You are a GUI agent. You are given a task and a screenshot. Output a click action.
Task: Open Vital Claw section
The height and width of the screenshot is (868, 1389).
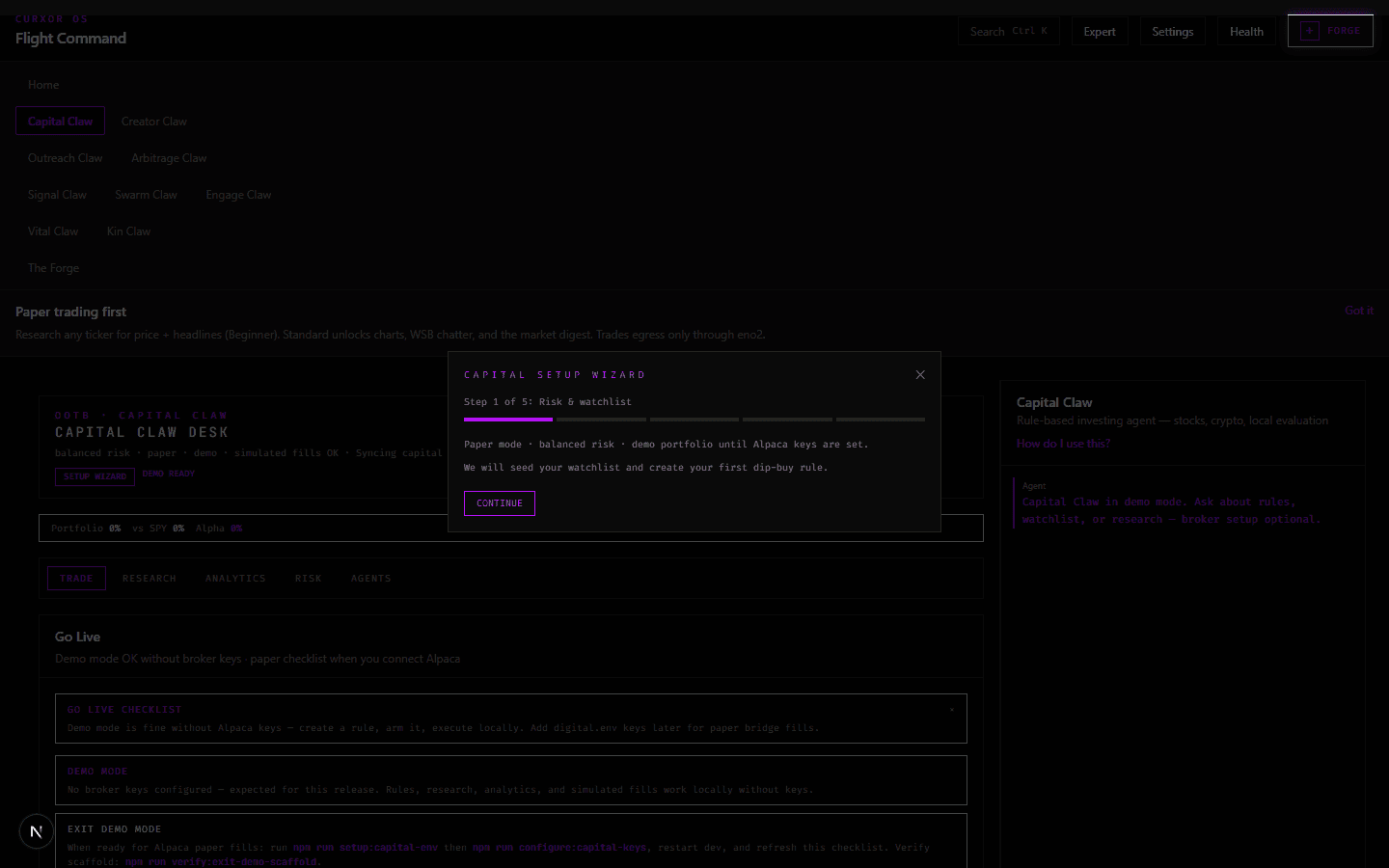click(53, 231)
